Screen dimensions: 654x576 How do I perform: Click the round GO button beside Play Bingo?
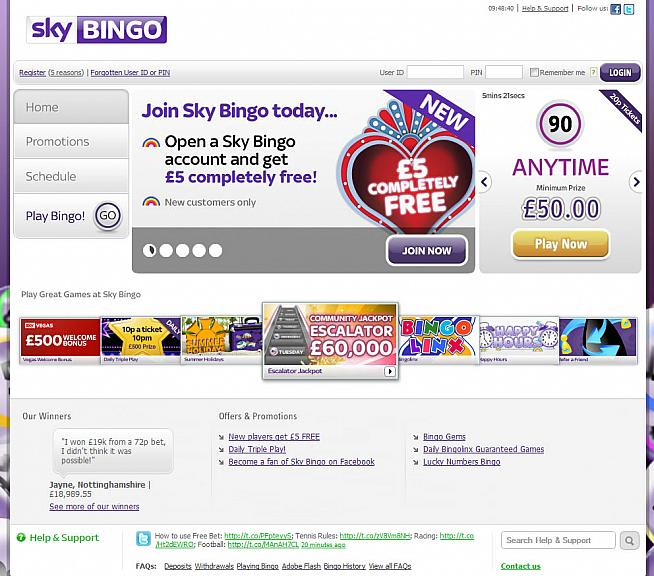click(x=108, y=216)
